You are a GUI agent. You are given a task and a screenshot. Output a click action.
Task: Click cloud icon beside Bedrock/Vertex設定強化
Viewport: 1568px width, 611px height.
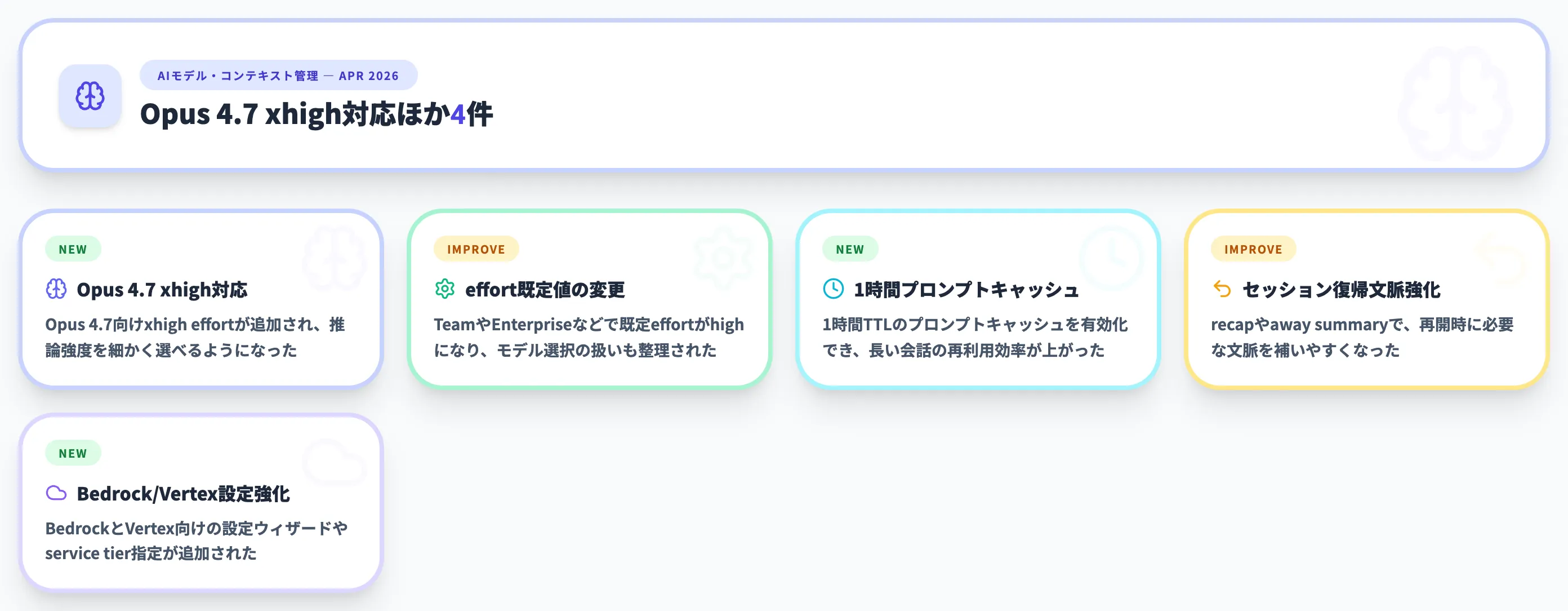click(57, 493)
